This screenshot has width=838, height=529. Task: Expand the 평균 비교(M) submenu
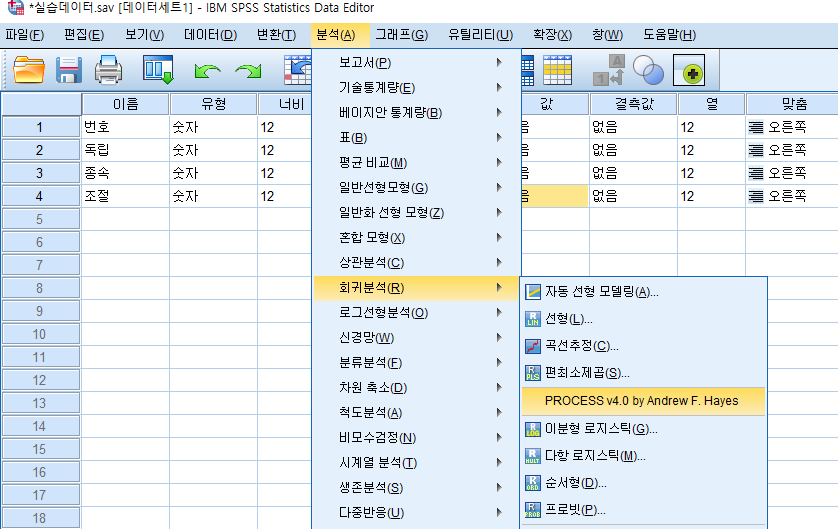[x=416, y=162]
